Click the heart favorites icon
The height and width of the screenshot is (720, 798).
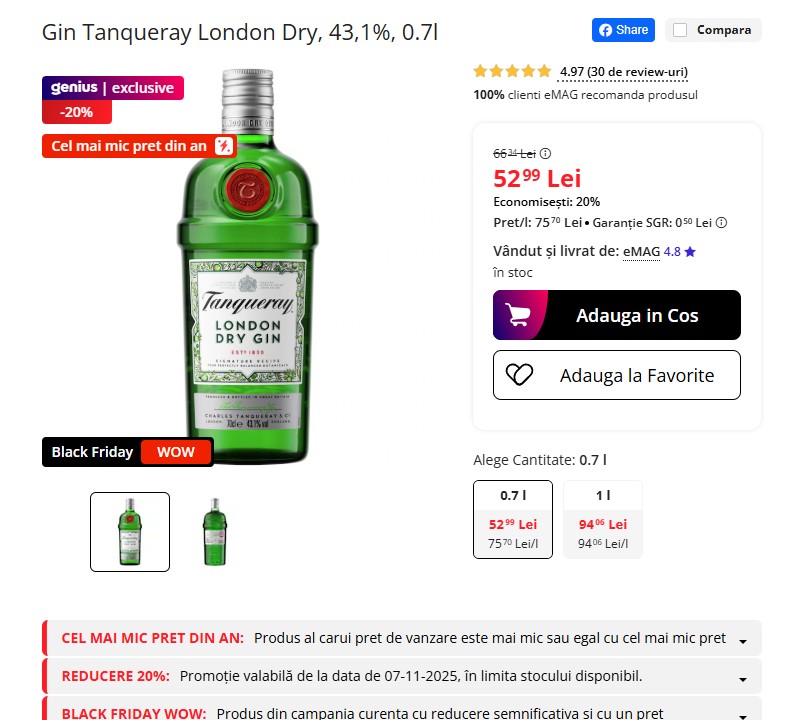(519, 375)
